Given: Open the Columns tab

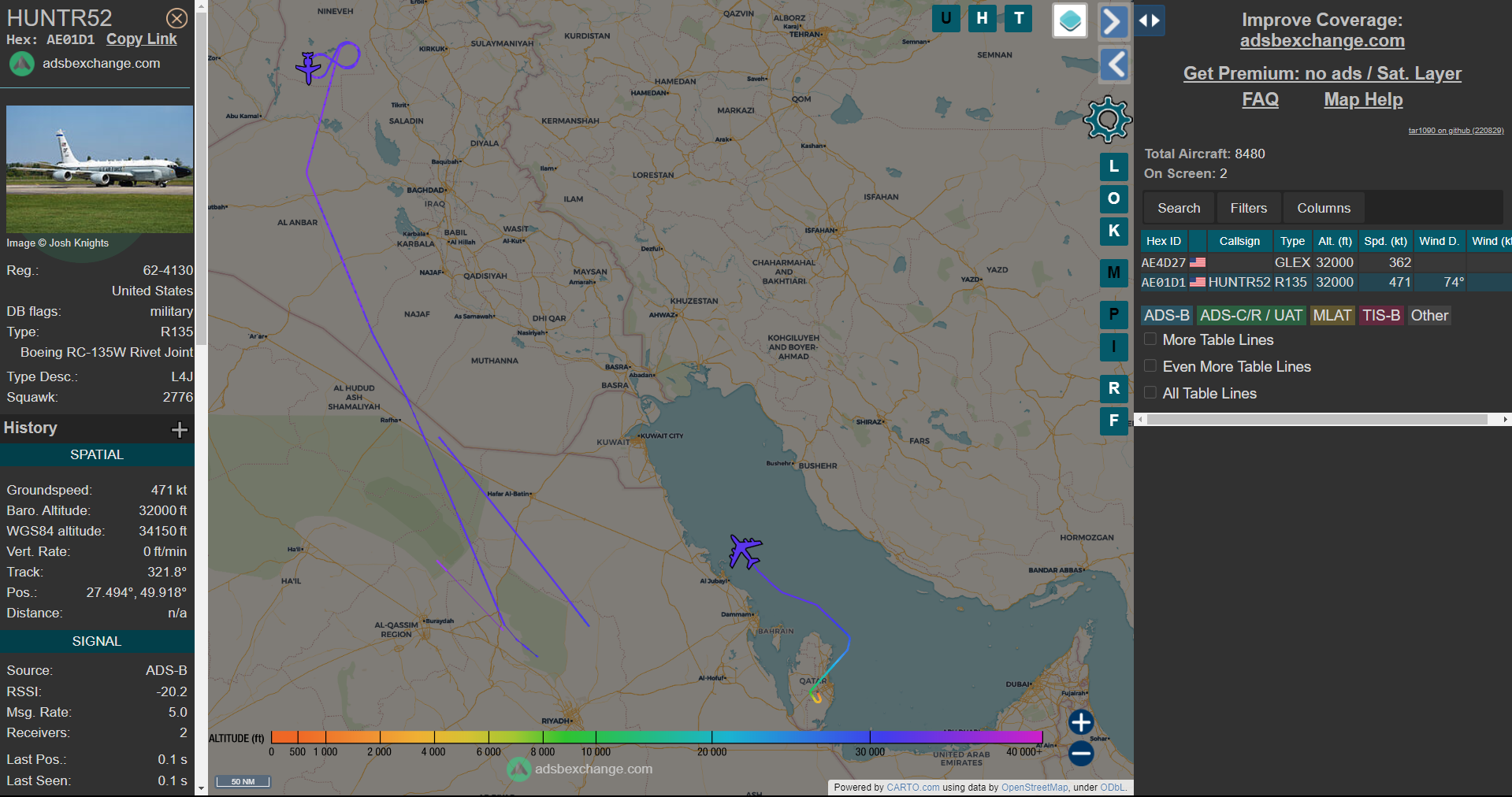Looking at the screenshot, I should [1324, 208].
